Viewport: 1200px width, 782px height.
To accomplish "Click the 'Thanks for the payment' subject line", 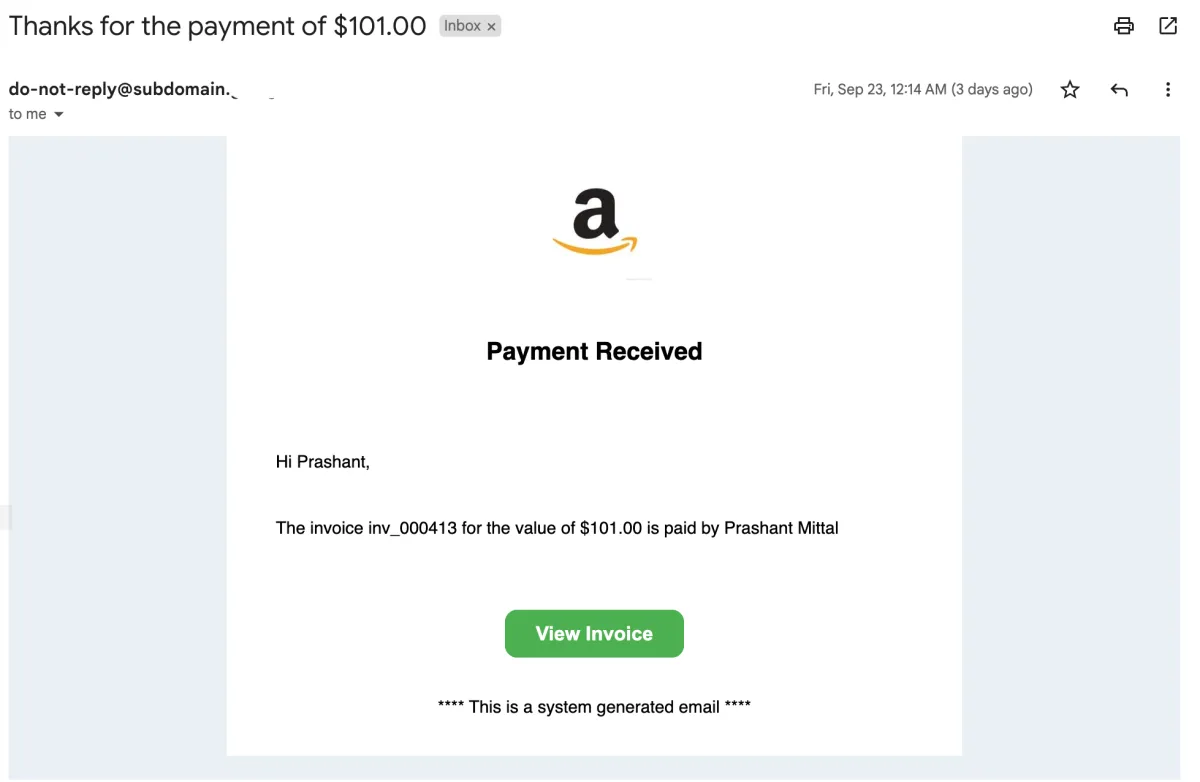I will click(x=218, y=26).
